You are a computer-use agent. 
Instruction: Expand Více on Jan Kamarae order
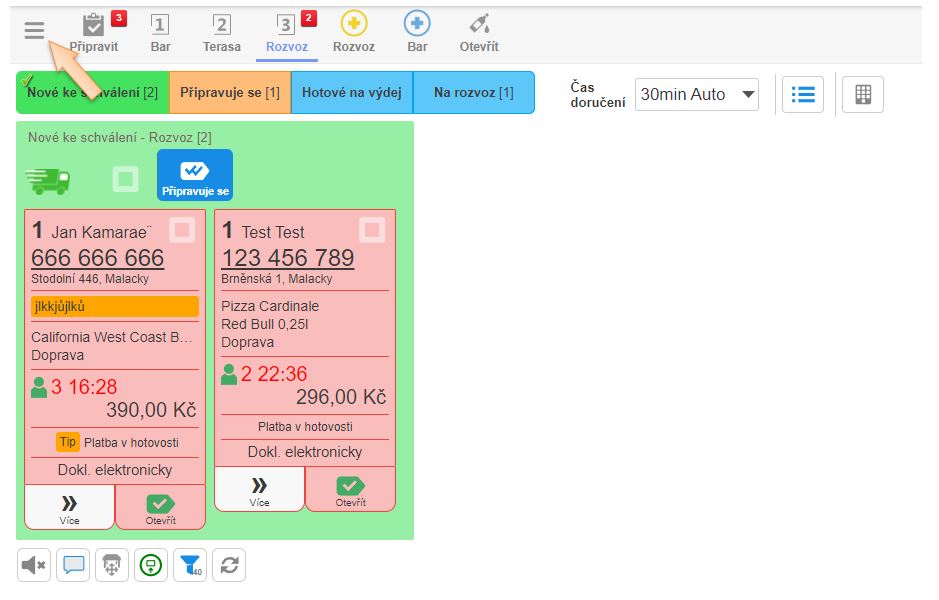coord(69,507)
